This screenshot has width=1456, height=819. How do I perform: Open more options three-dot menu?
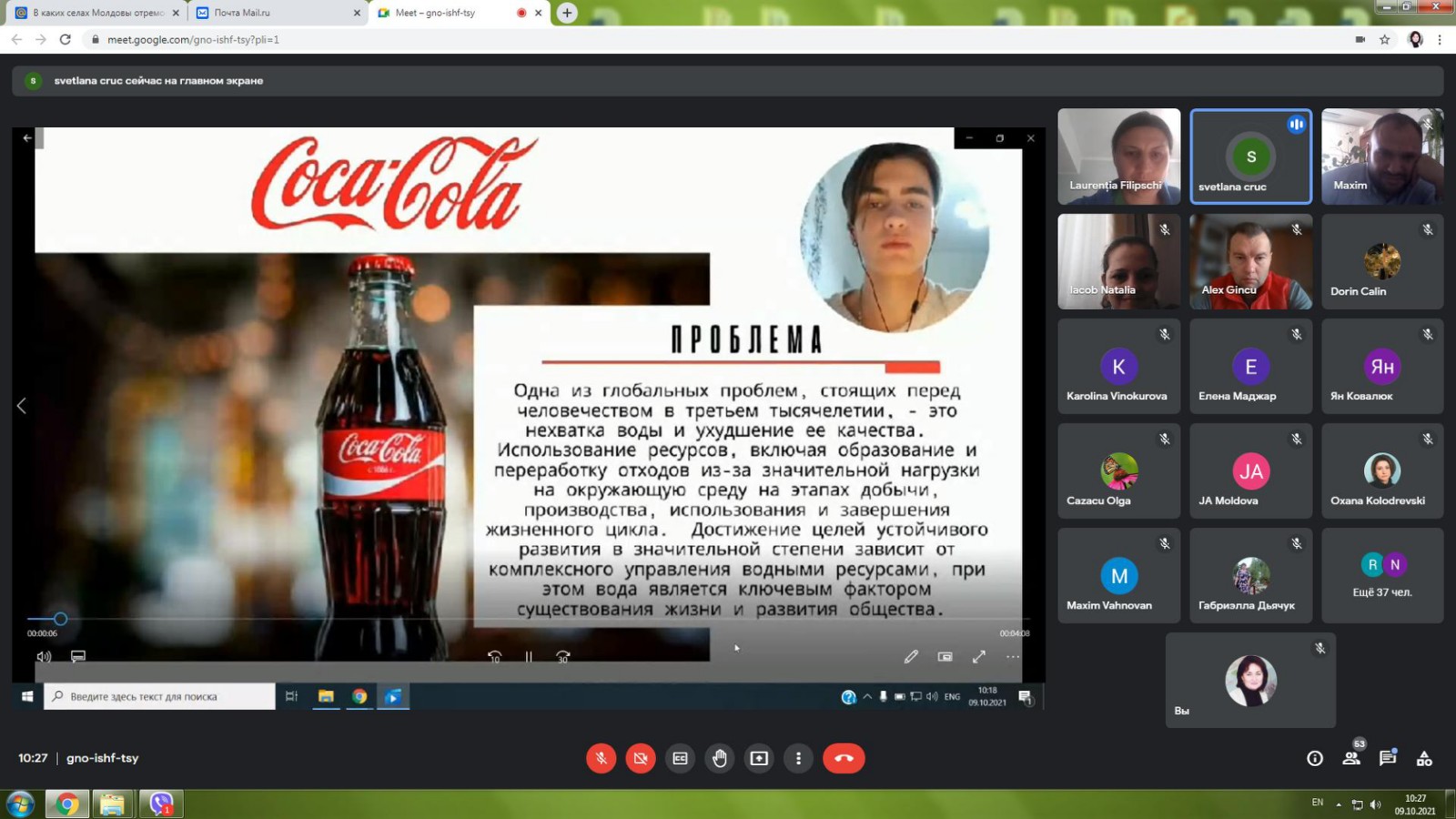coord(798,758)
